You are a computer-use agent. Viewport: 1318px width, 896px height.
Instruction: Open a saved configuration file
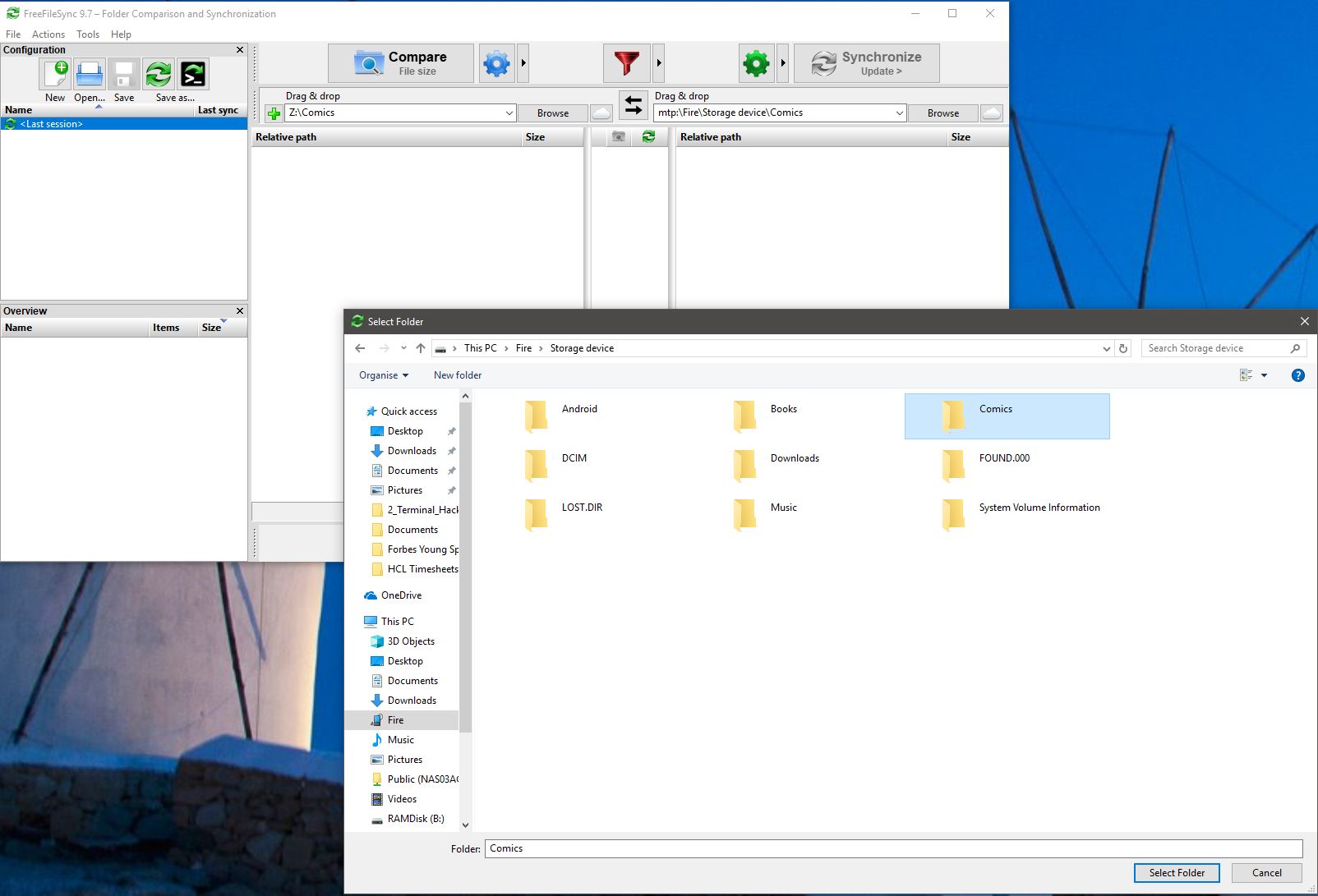coord(90,74)
